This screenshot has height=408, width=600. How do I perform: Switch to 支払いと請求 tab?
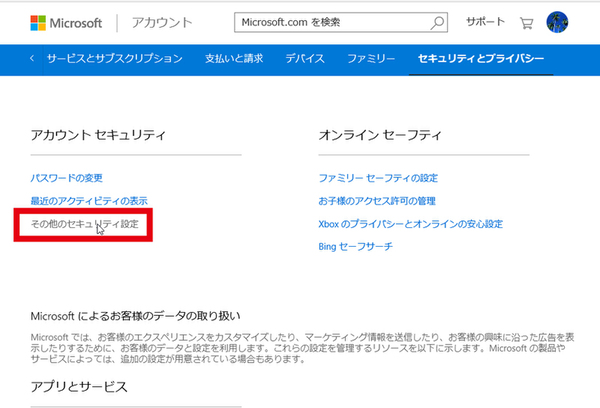pyautogui.click(x=234, y=59)
